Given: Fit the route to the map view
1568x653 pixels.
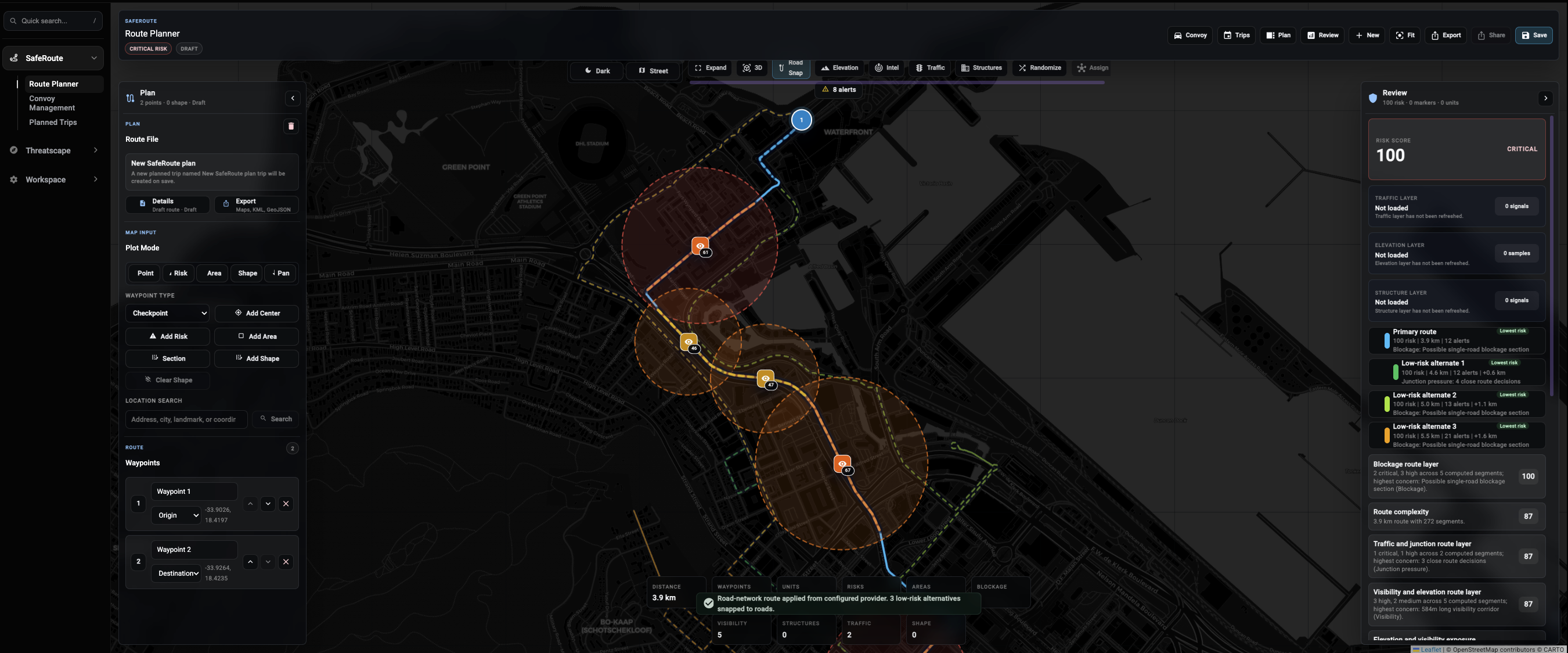Looking at the screenshot, I should tap(1405, 35).
